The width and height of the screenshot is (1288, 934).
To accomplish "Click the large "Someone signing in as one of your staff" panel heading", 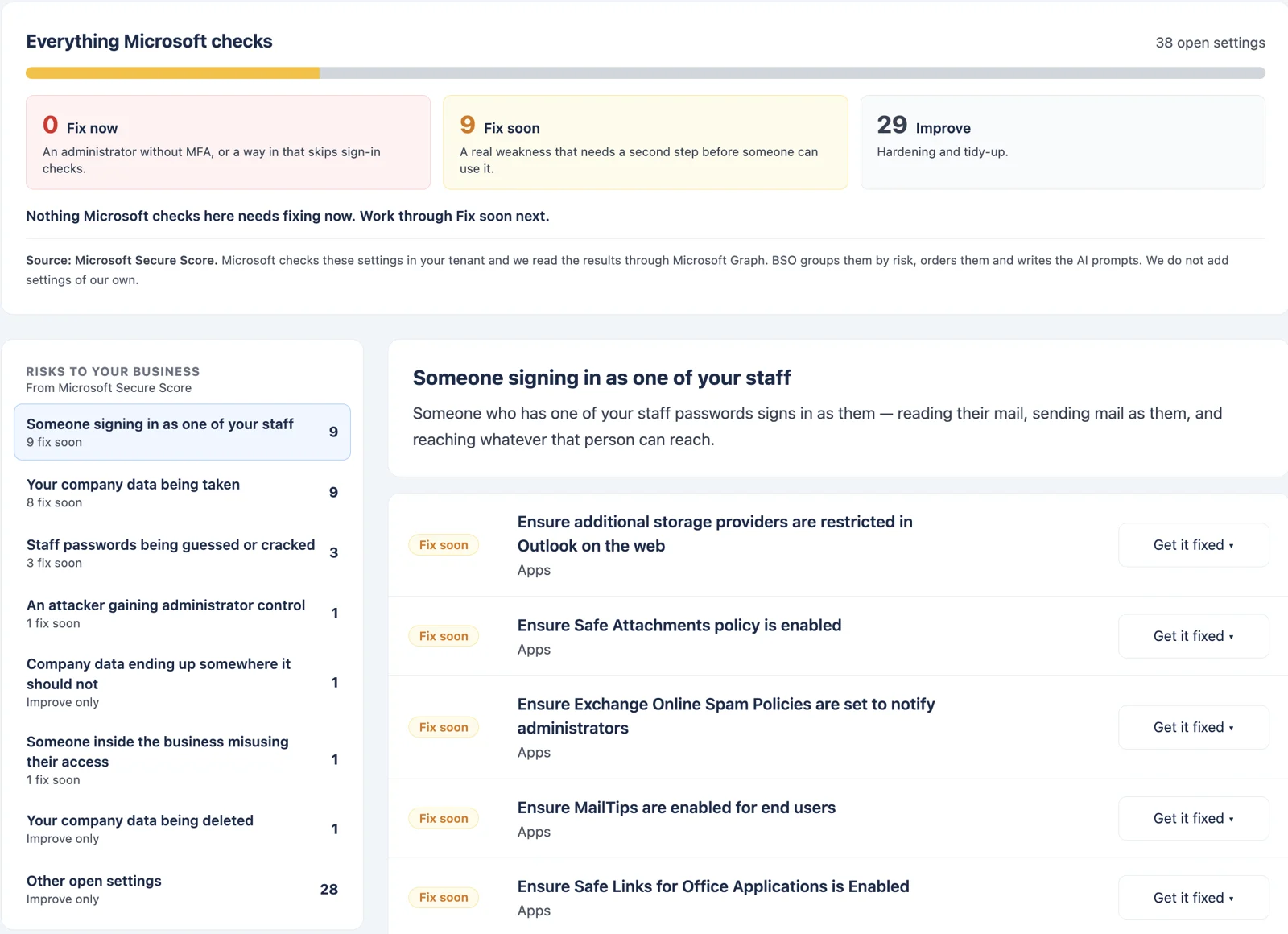I will pos(601,378).
